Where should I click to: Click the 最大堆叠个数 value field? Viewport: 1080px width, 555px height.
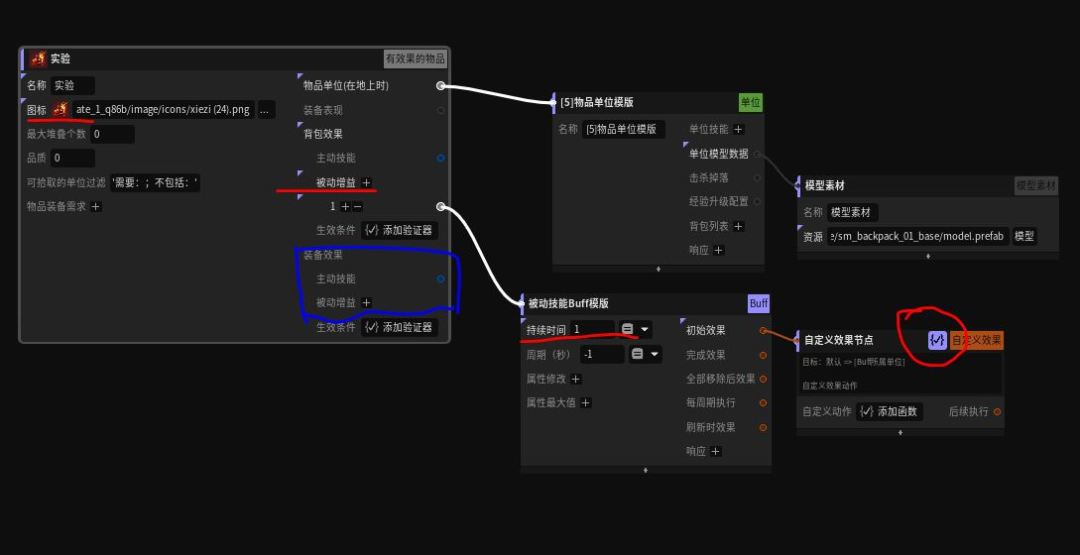112,134
